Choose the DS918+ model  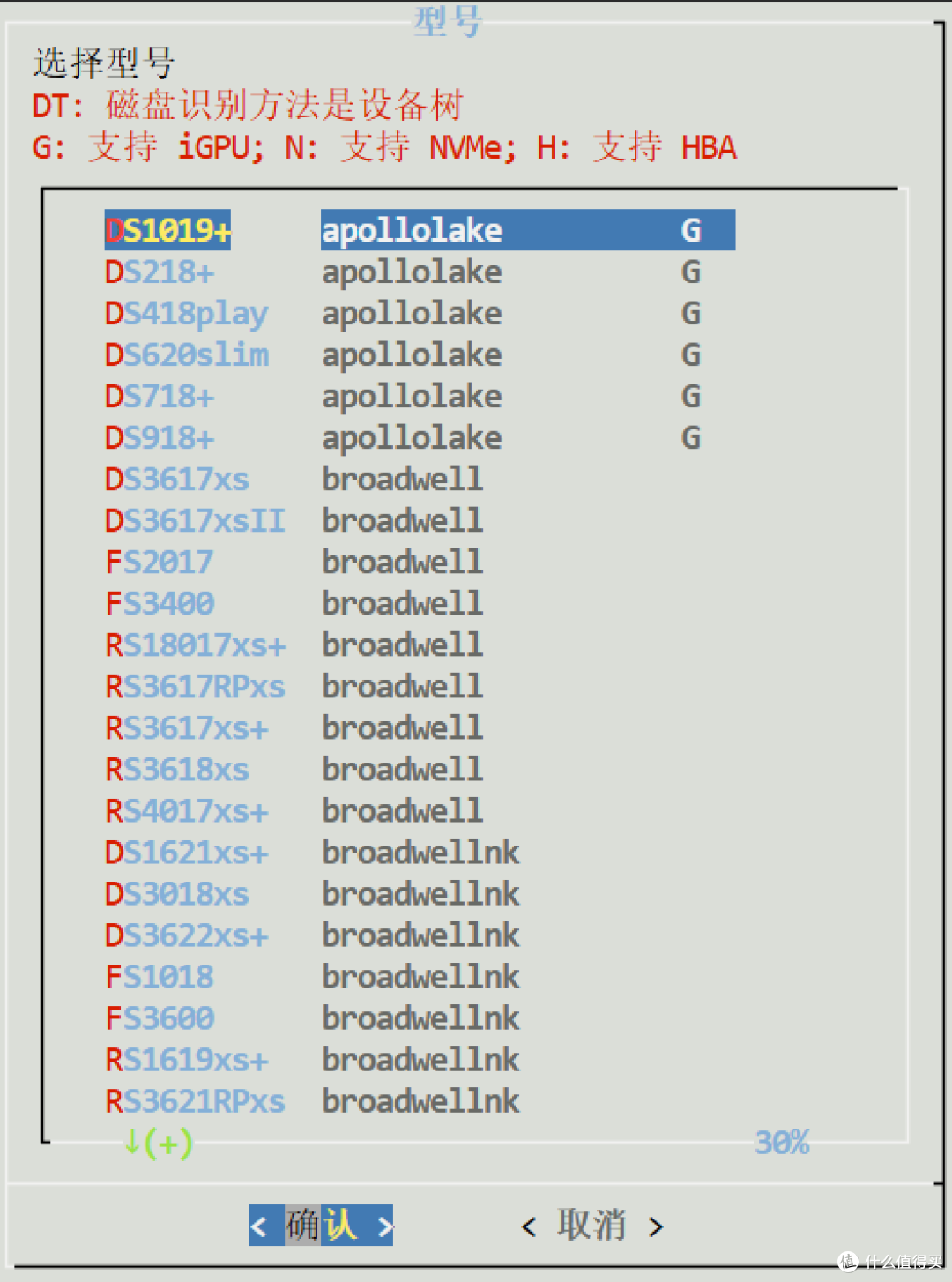point(420,437)
